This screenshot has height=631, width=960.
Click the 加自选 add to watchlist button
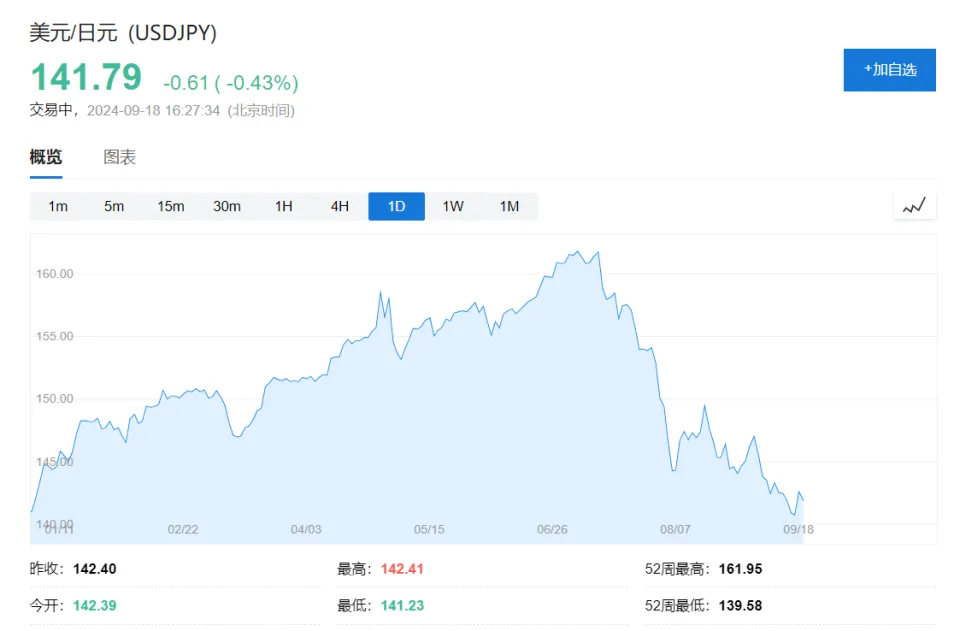click(x=889, y=70)
